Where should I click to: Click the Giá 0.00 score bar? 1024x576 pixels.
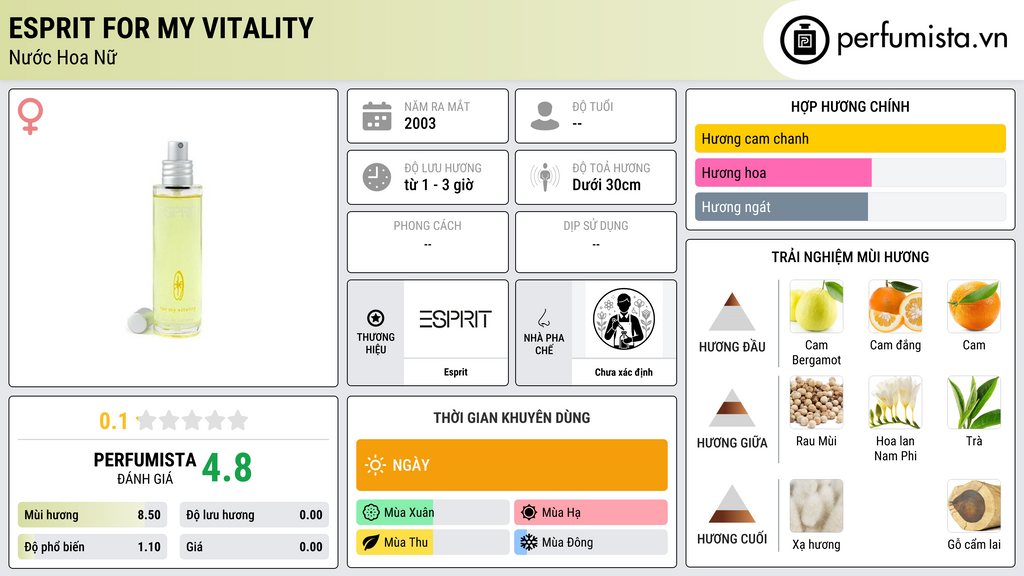coord(254,547)
